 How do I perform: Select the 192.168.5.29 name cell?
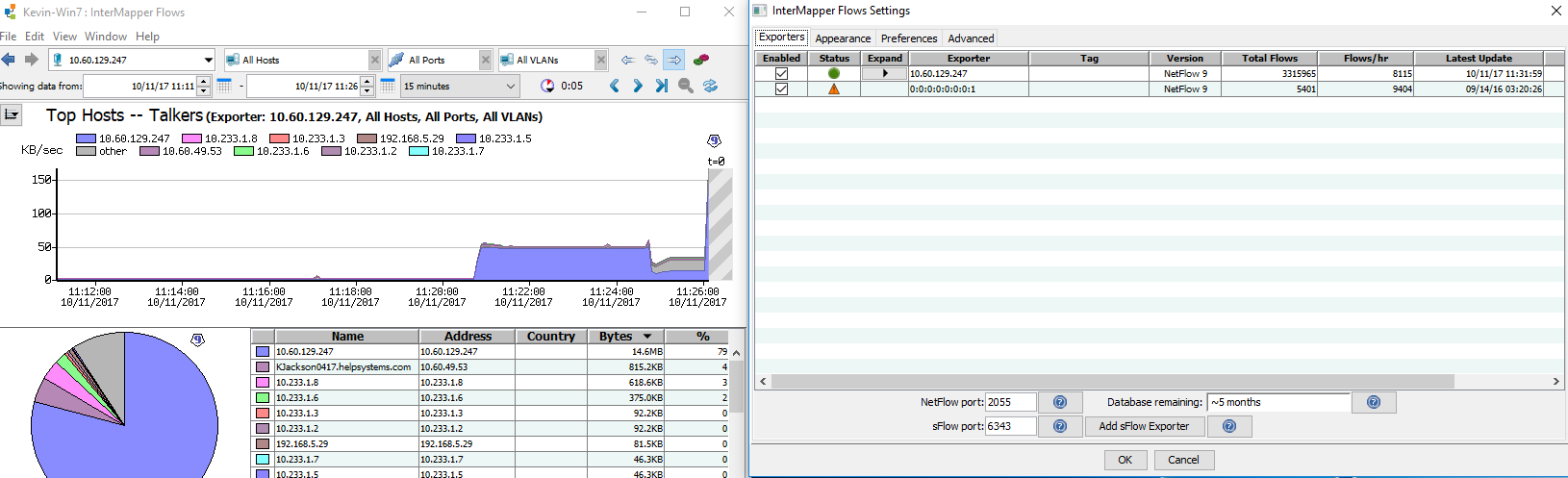346,443
